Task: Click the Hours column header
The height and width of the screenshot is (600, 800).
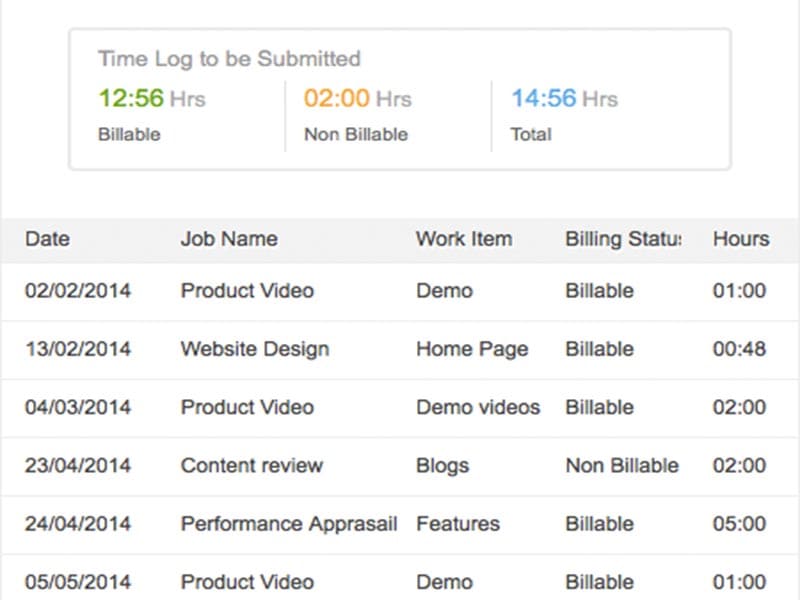Action: tap(740, 239)
